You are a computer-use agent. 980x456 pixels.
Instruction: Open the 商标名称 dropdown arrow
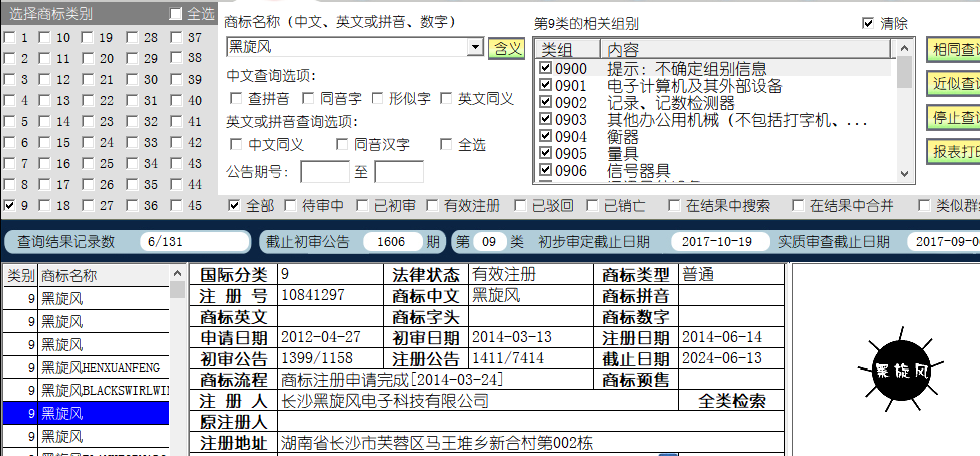click(476, 47)
